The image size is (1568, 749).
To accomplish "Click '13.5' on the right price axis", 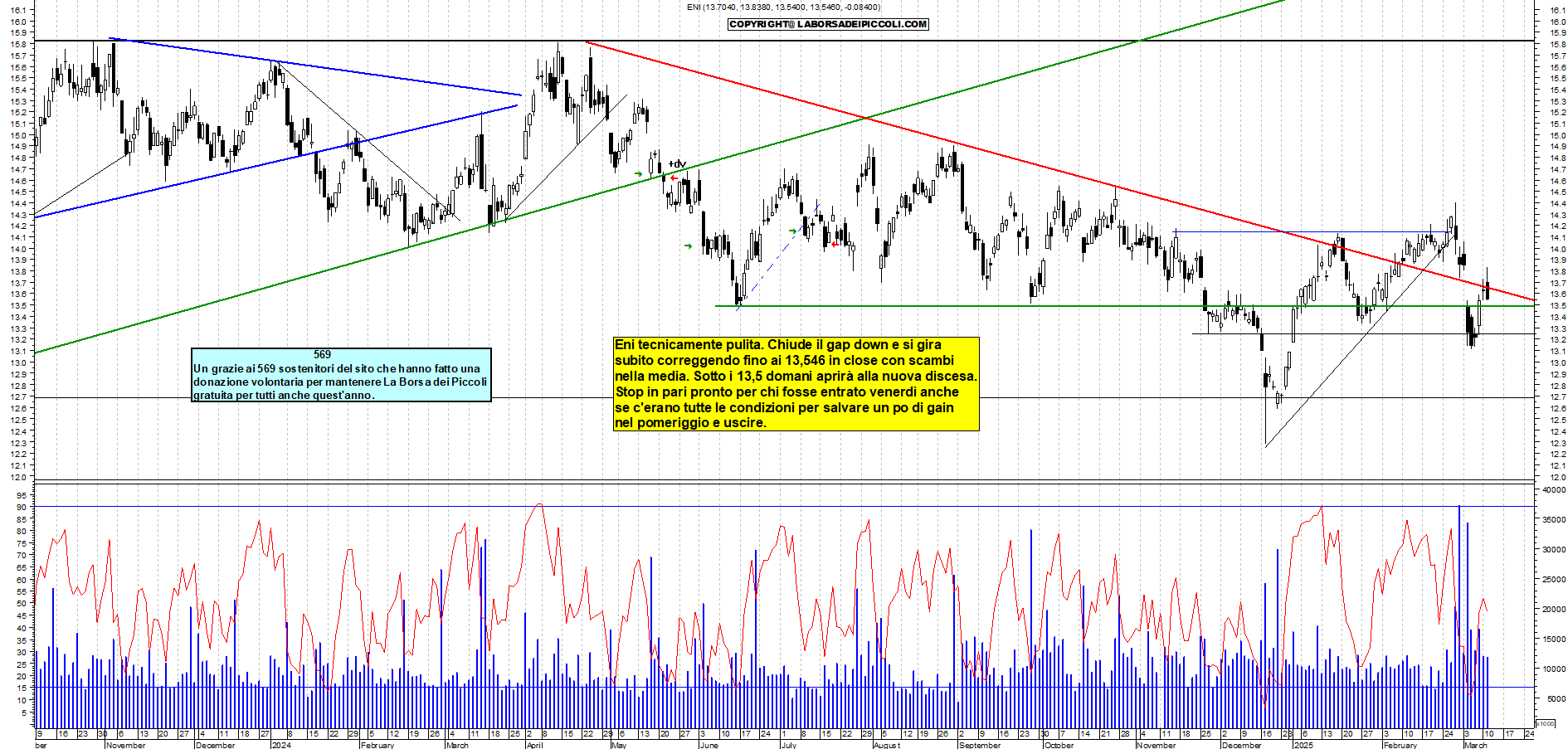I will (x=1556, y=306).
